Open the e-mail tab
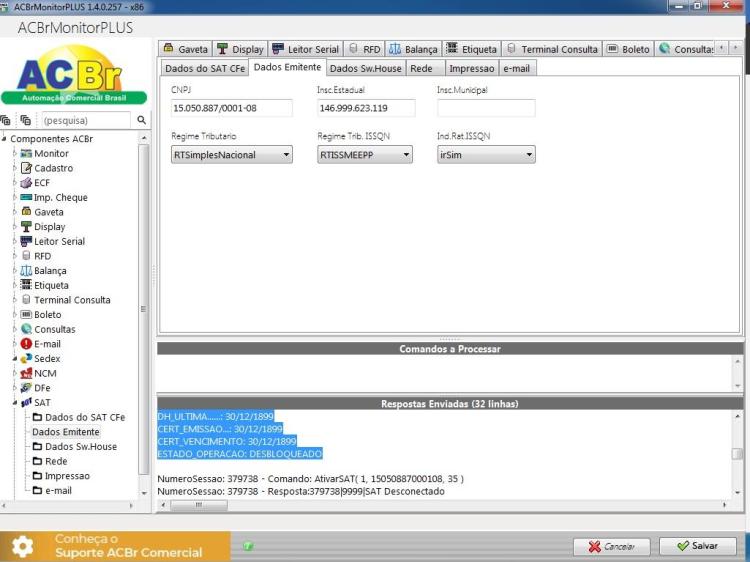This screenshot has height=562, width=750. pos(517,68)
